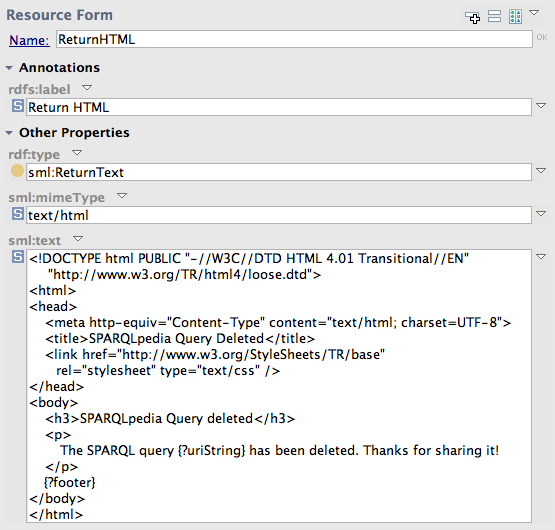Collapse the Annotations section
The width and height of the screenshot is (555, 530).
[9, 68]
